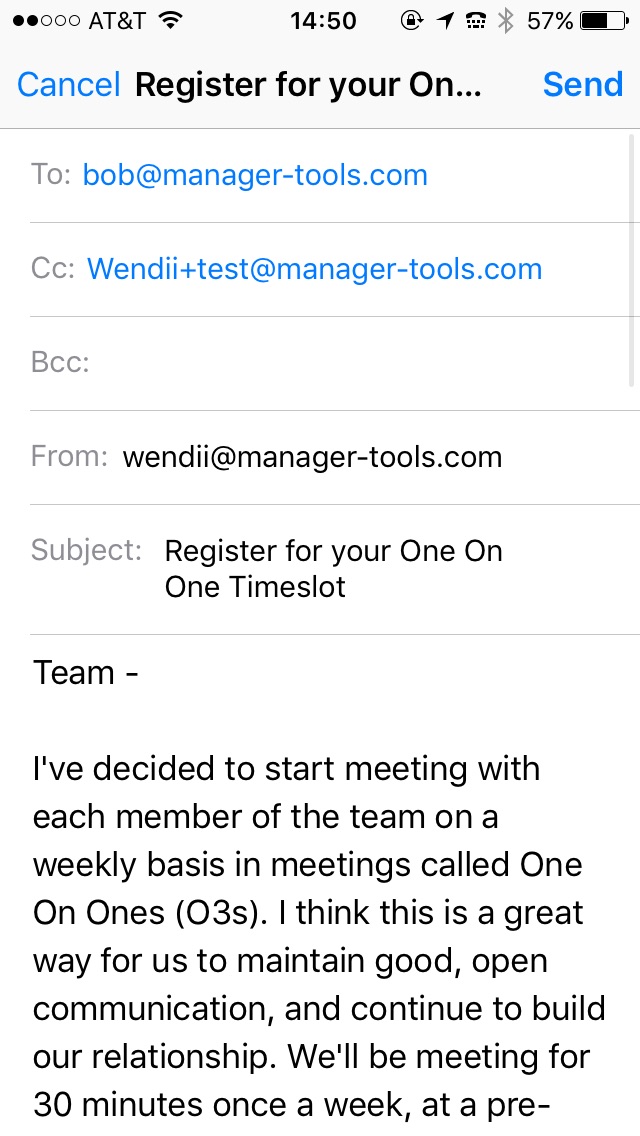Tap the Bluetooth status icon
The image size is (640, 1136).
tap(506, 20)
